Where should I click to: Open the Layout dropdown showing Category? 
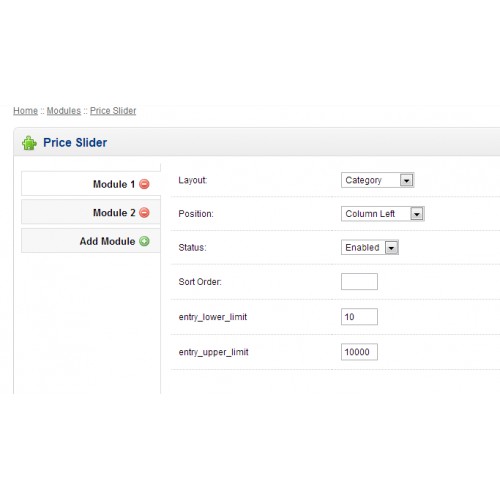point(377,180)
